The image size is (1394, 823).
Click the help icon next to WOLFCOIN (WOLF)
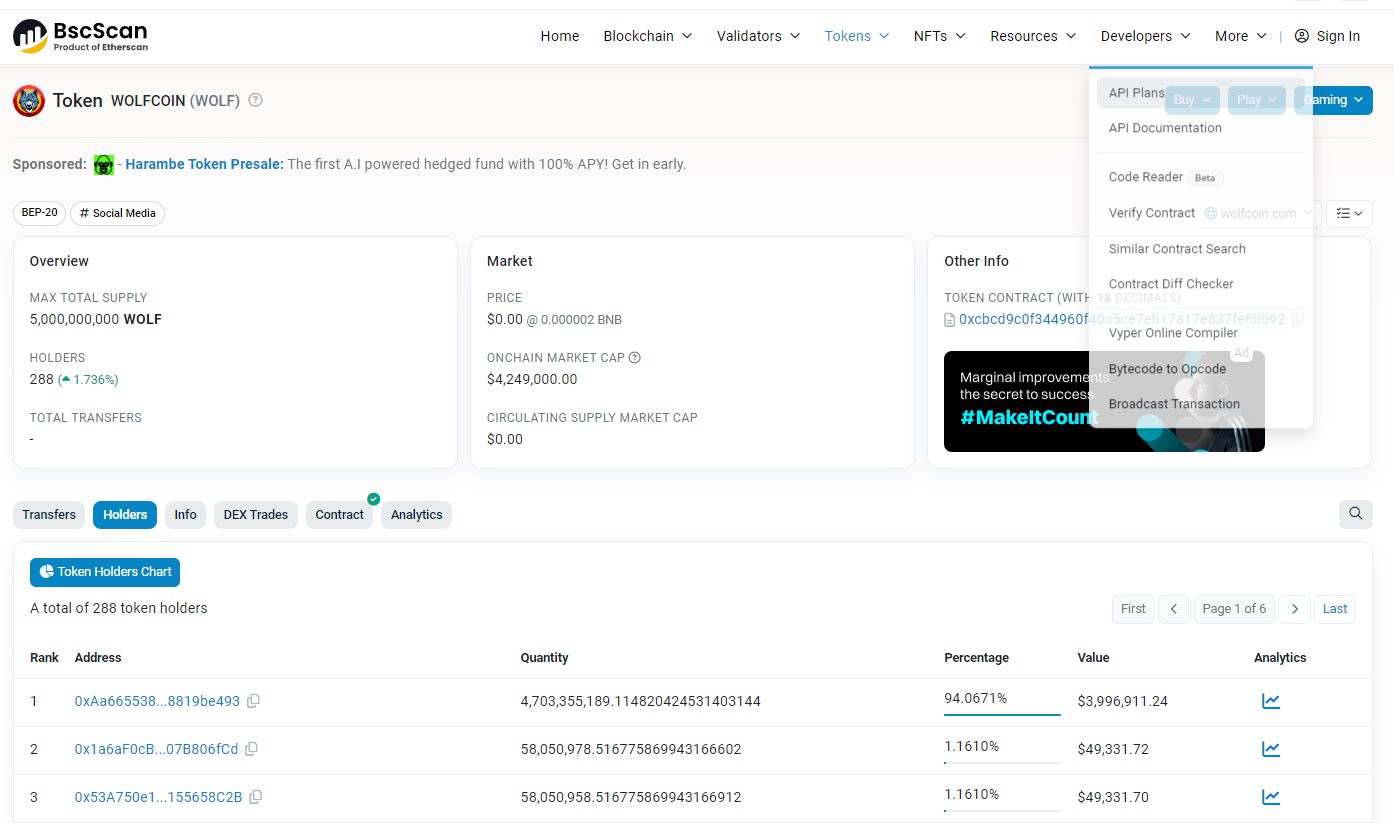(x=255, y=100)
